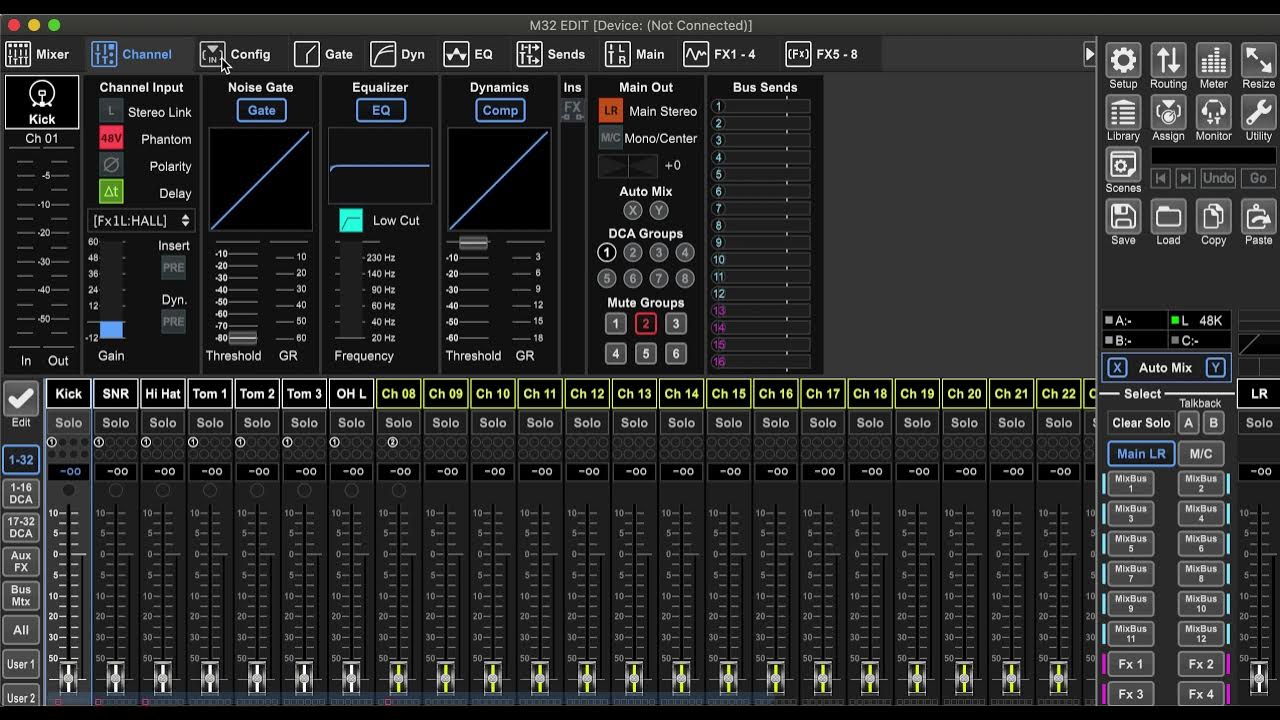1280x720 pixels.
Task: Enable the Dynamics Comp button
Action: tap(500, 110)
